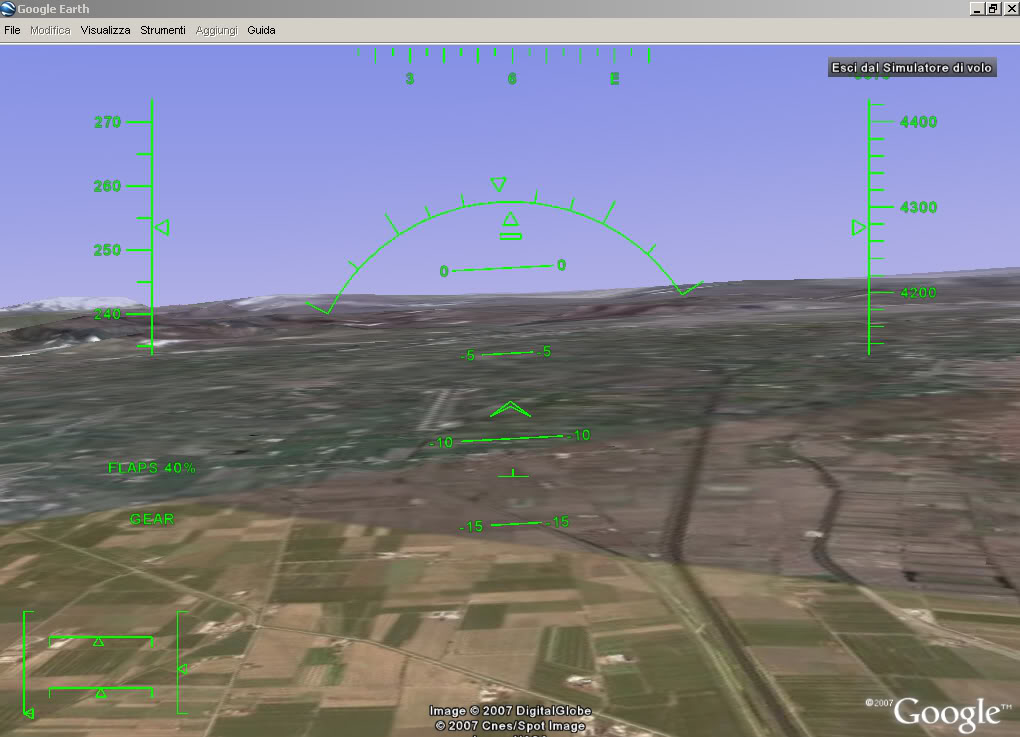Click the elevator position indicator arrow
This screenshot has height=737, width=1020.
click(x=182, y=668)
